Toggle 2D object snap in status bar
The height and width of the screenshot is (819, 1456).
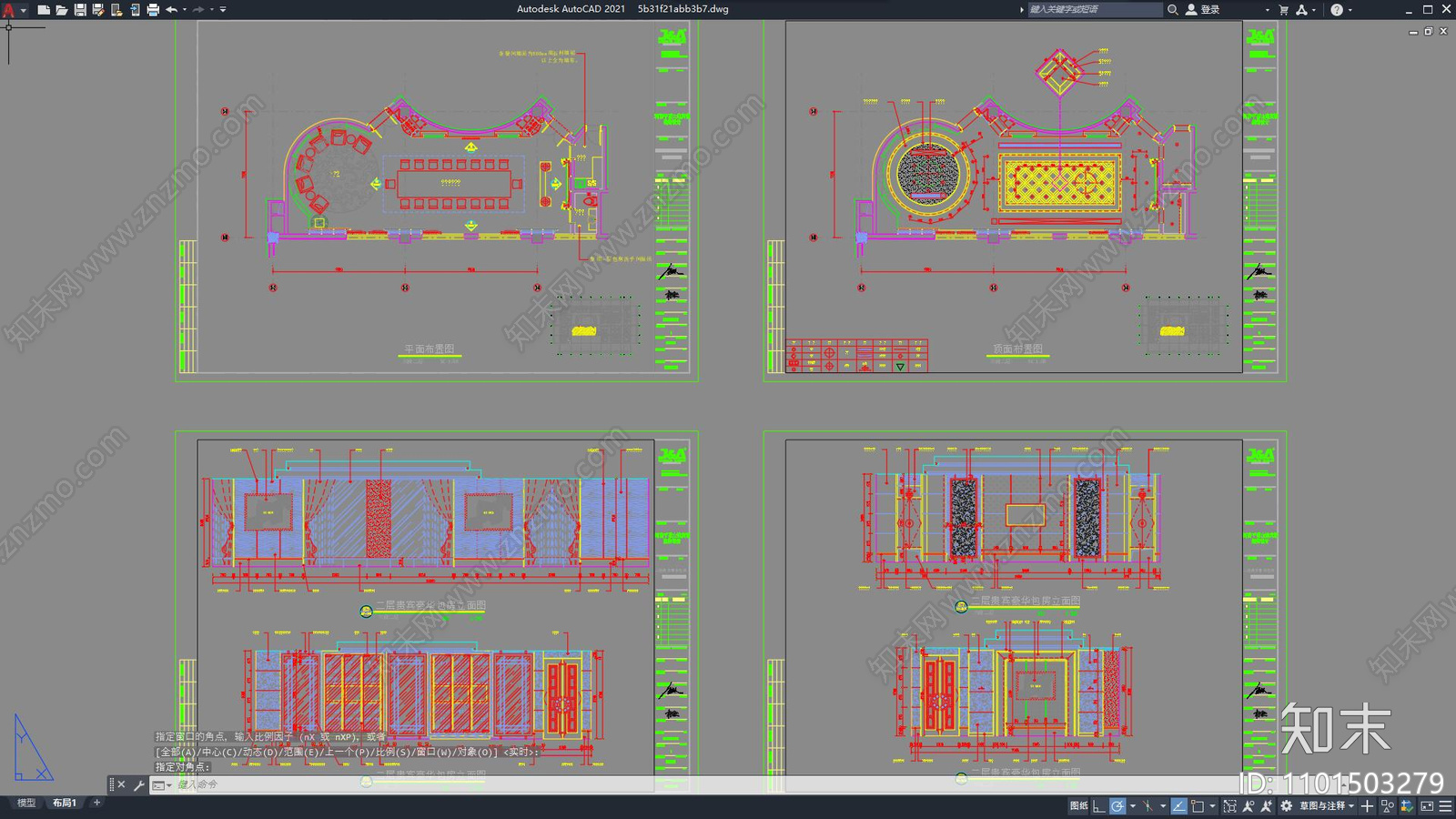tap(1198, 805)
